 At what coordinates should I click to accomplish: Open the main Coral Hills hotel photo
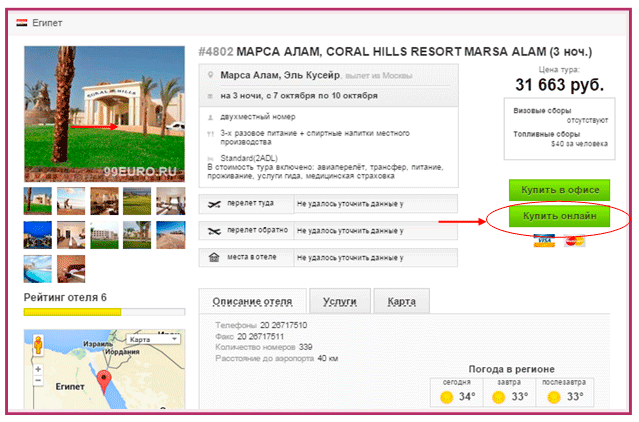[x=104, y=114]
